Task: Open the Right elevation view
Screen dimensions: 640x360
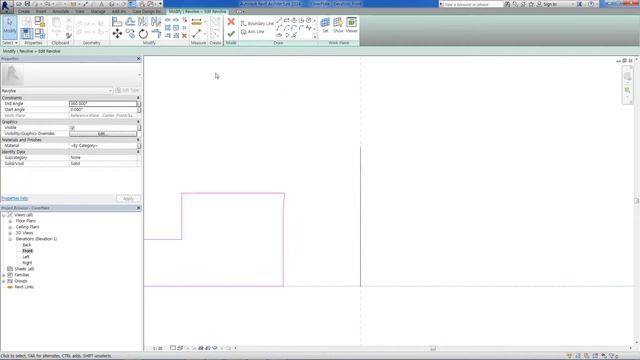Action: click(27, 263)
